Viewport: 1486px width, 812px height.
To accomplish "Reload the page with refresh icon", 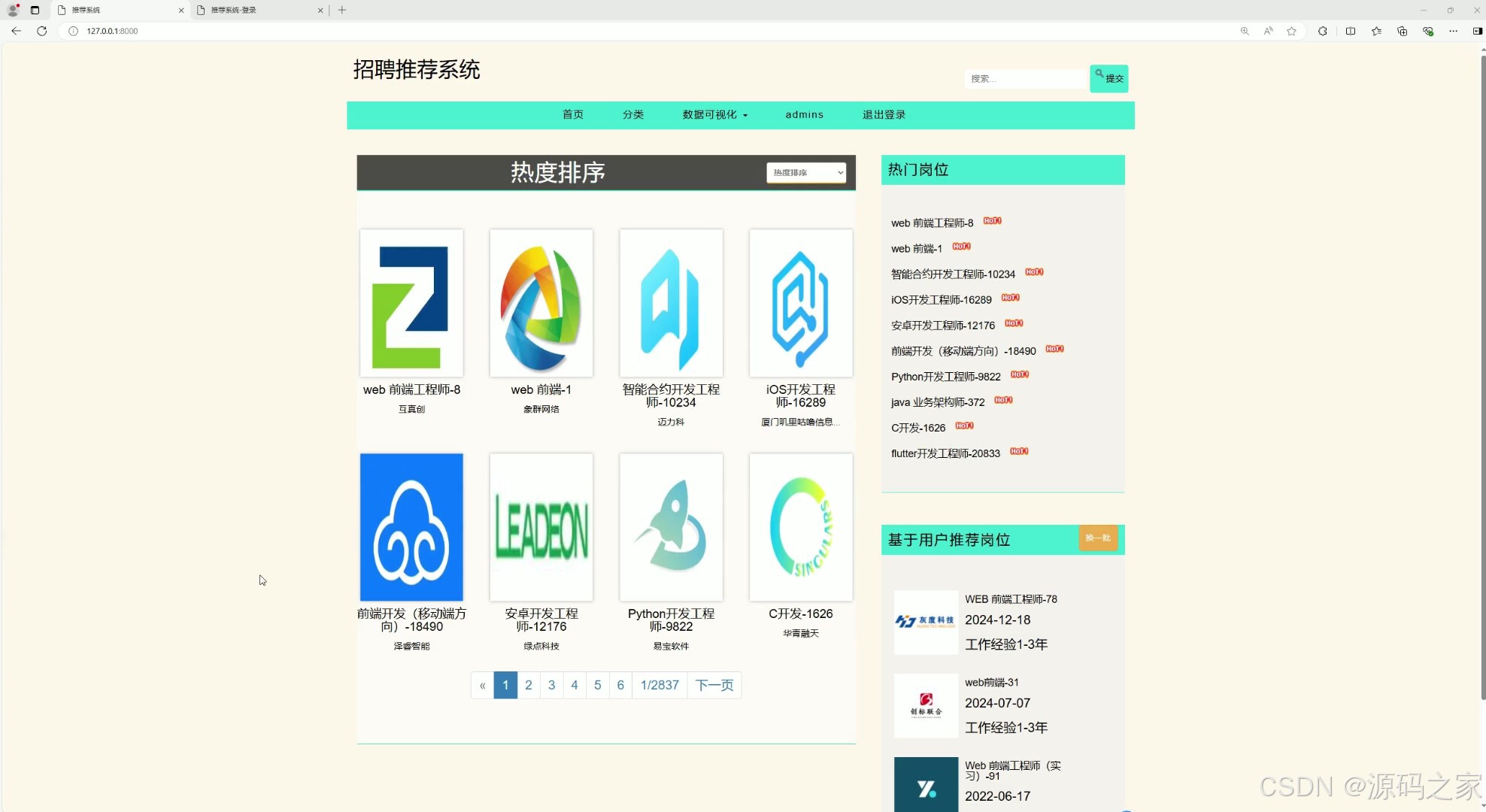I will (42, 31).
